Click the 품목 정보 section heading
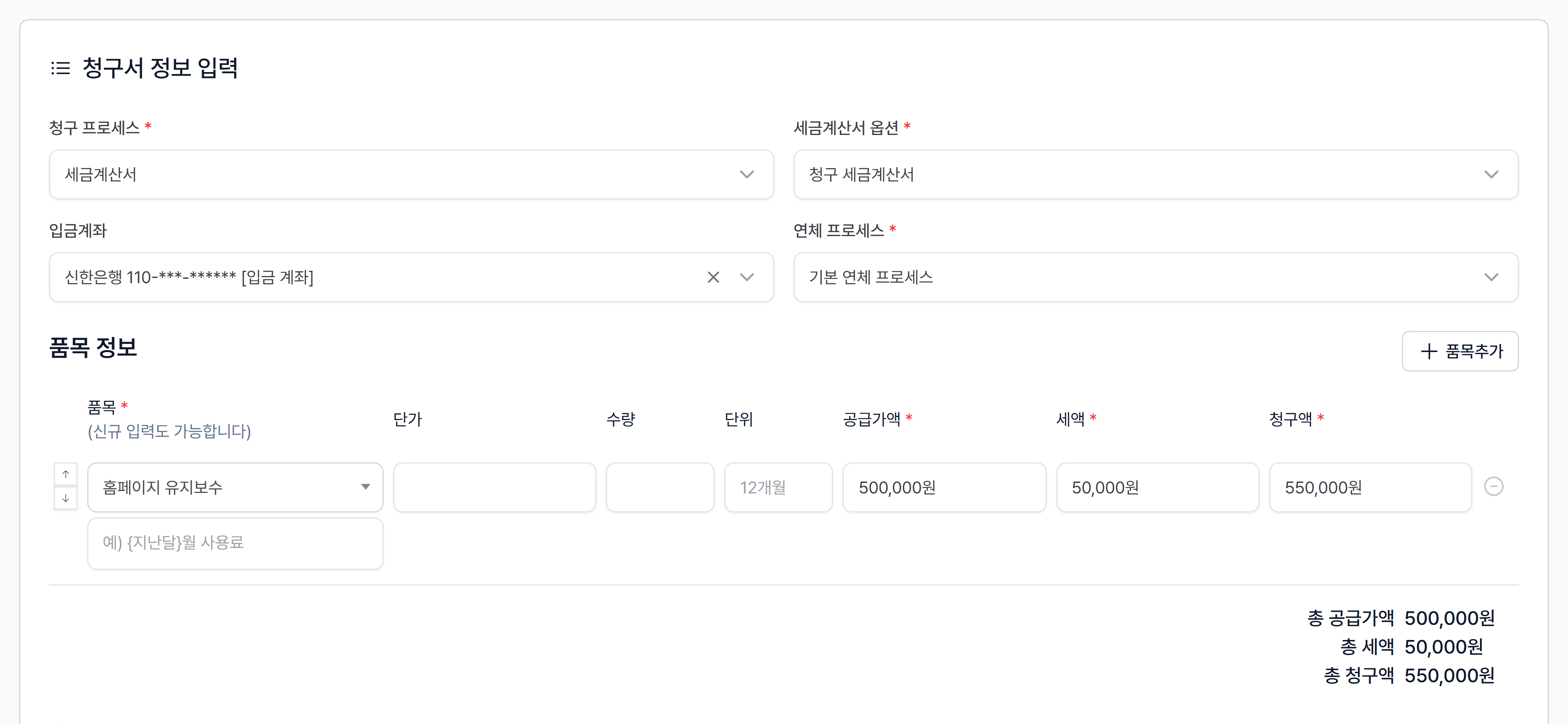Screen dimensions: 1568x724 click(x=93, y=347)
